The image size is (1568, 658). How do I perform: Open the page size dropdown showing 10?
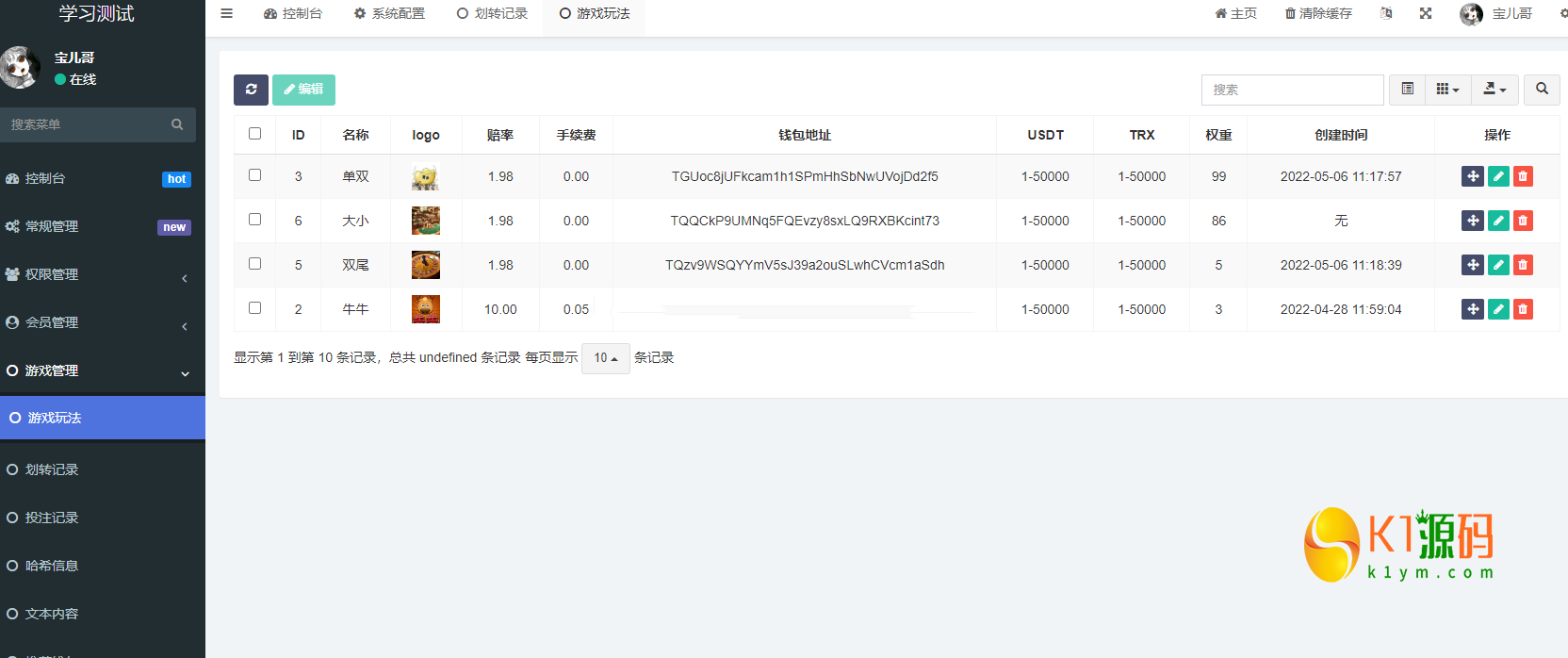coord(606,358)
